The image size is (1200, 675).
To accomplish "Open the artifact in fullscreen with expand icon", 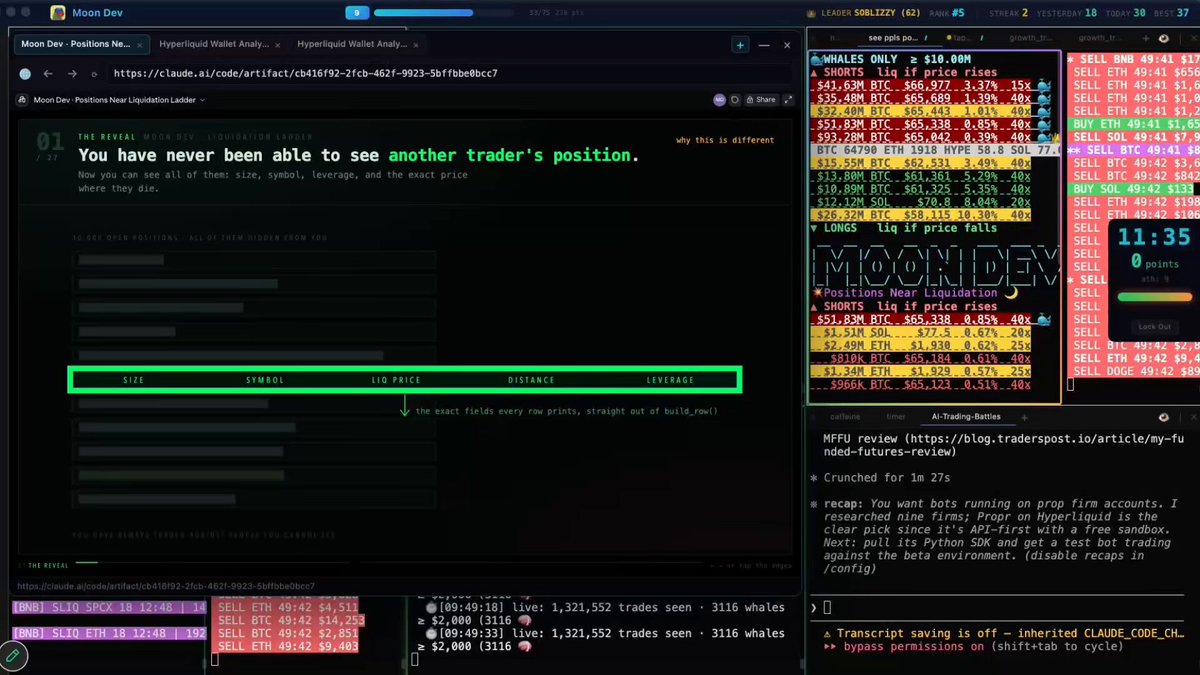I will 788,100.
